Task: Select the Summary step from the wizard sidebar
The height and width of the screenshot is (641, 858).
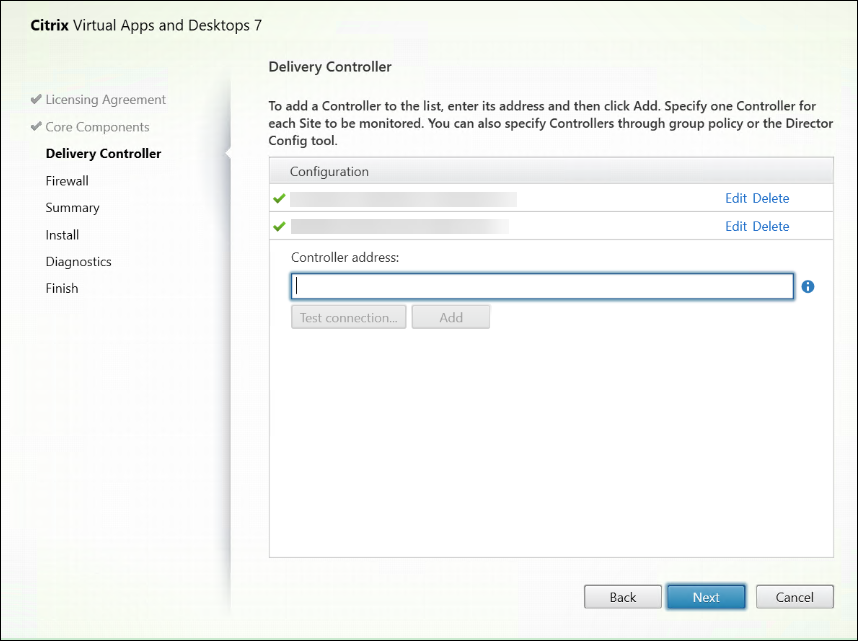Action: pos(71,207)
